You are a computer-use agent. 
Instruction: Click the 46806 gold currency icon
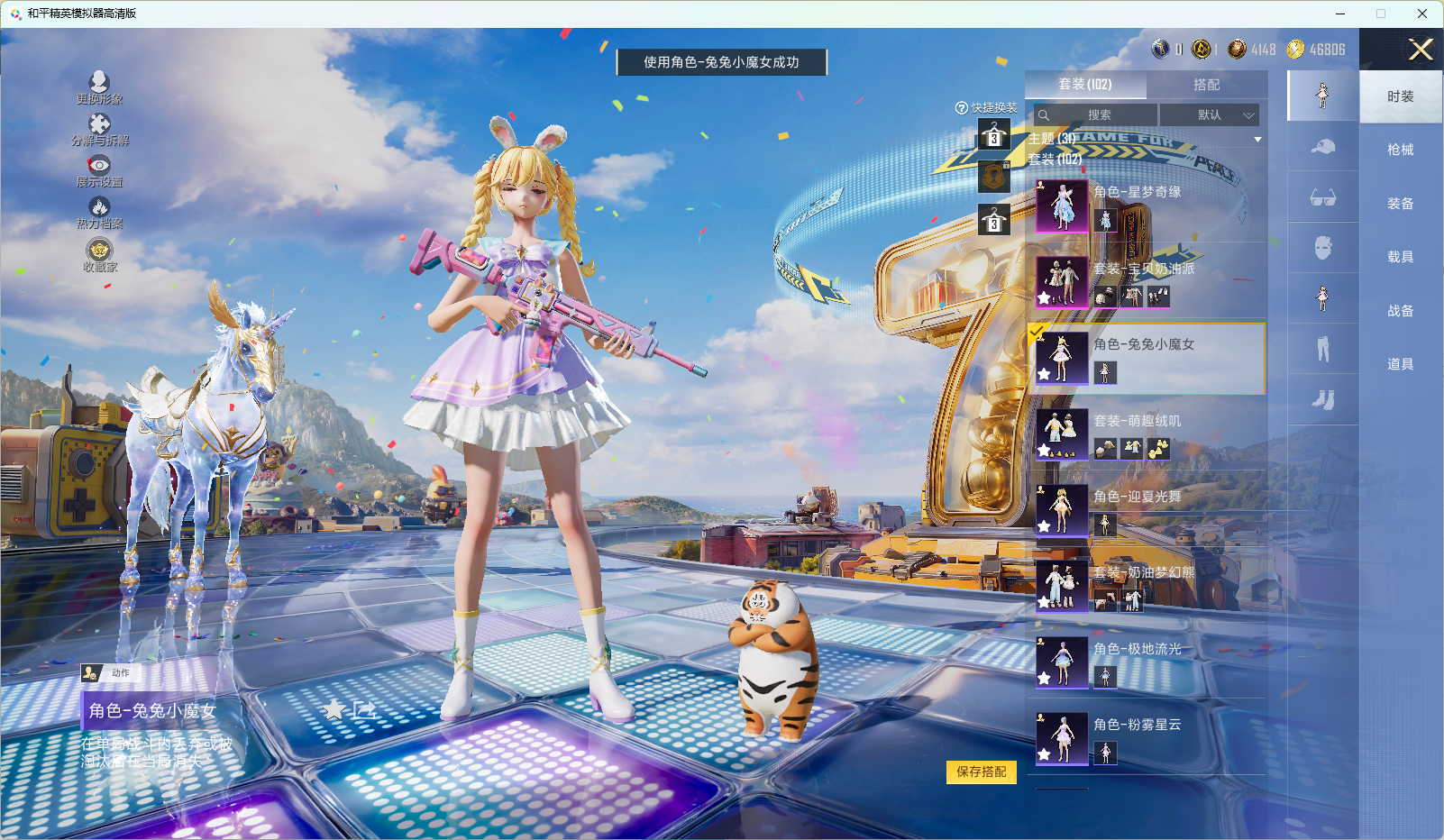1295,50
